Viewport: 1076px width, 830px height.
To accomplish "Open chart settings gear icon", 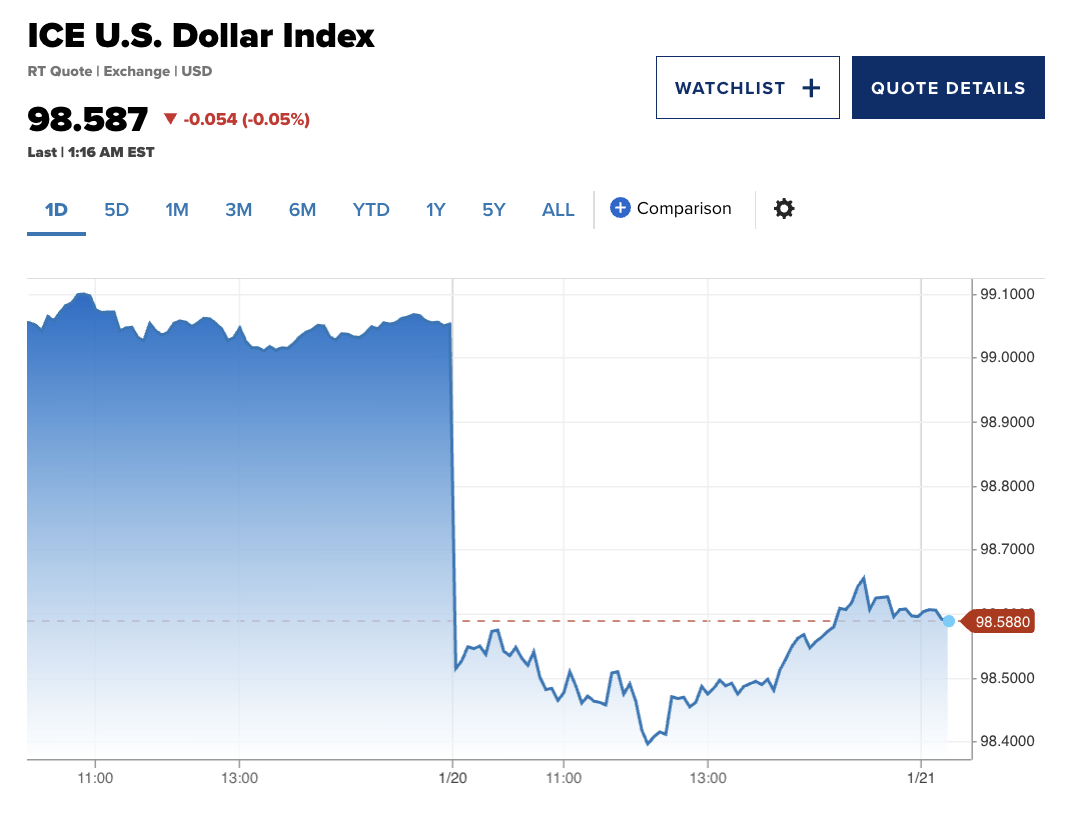I will [x=784, y=209].
